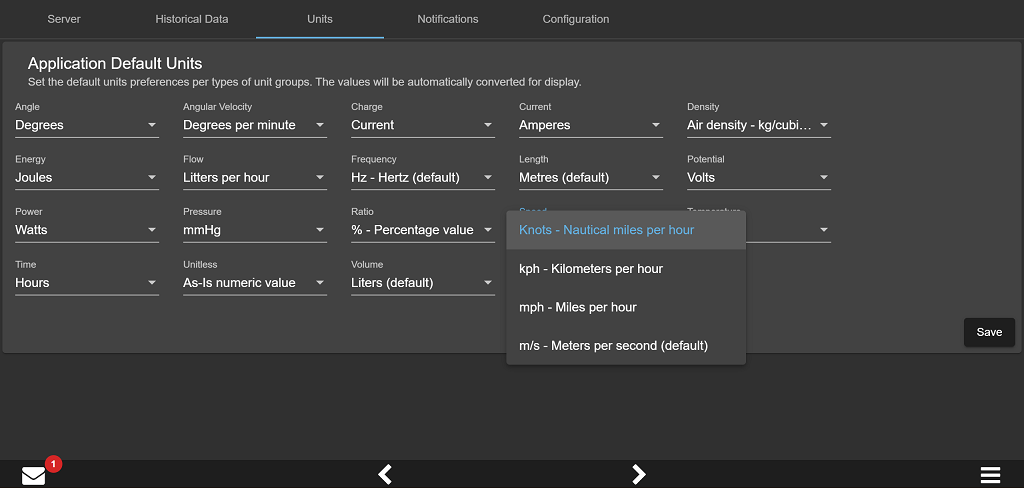Go to next page with right chevron
1024x488 pixels.
point(639,474)
